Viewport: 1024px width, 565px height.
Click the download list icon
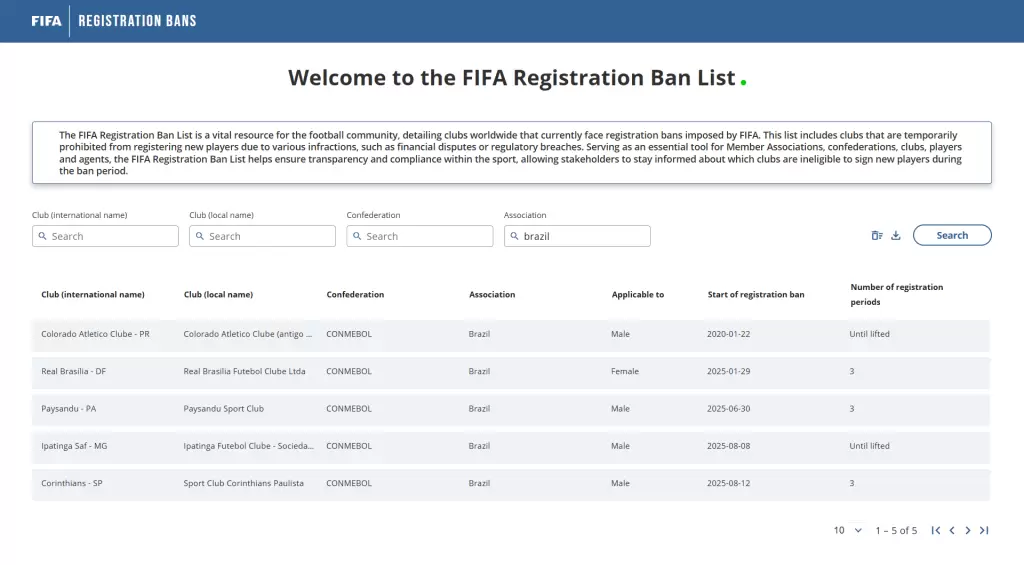[x=896, y=236]
